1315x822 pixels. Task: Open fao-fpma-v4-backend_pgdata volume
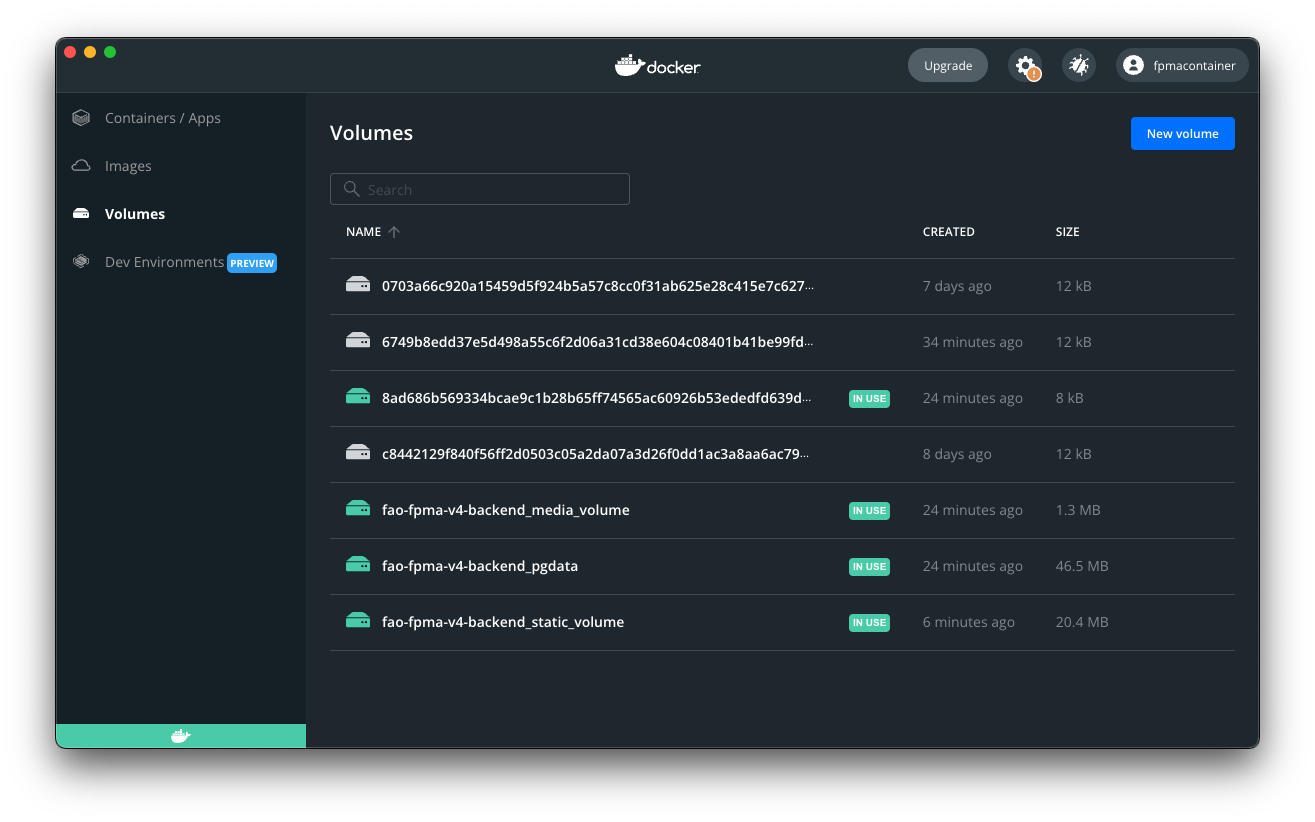tap(480, 566)
